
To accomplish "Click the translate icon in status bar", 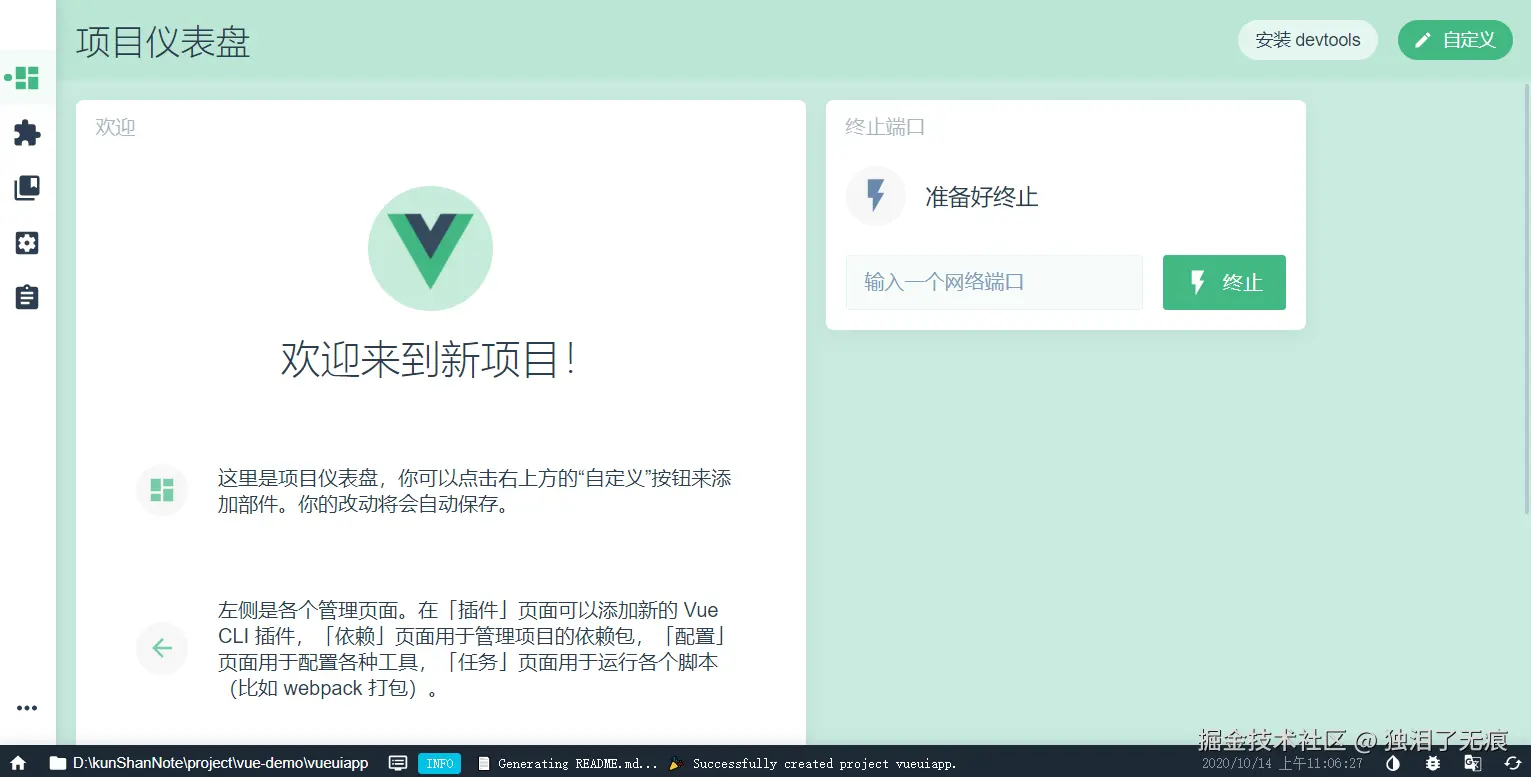I will [1473, 763].
